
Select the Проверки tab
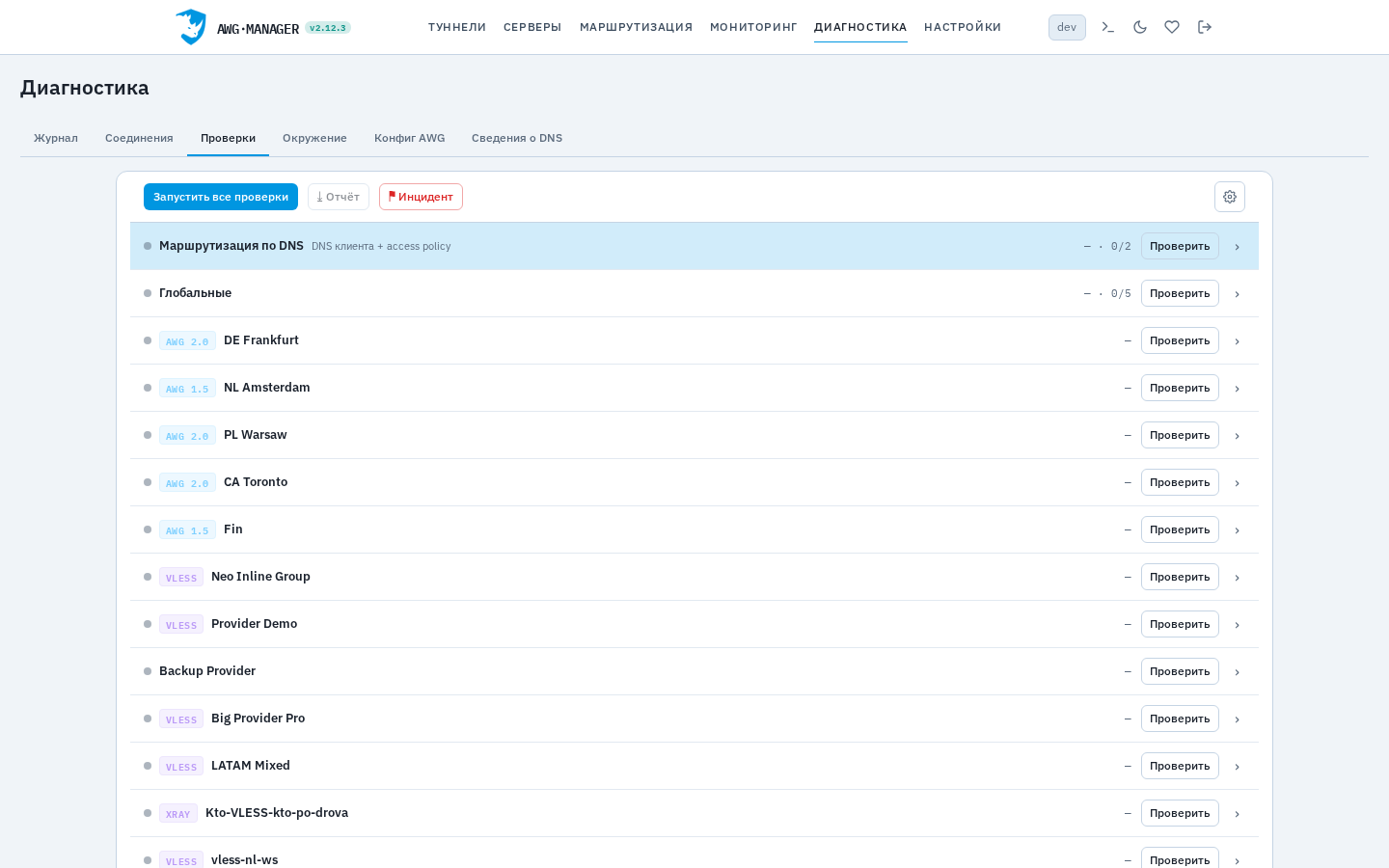tap(228, 138)
